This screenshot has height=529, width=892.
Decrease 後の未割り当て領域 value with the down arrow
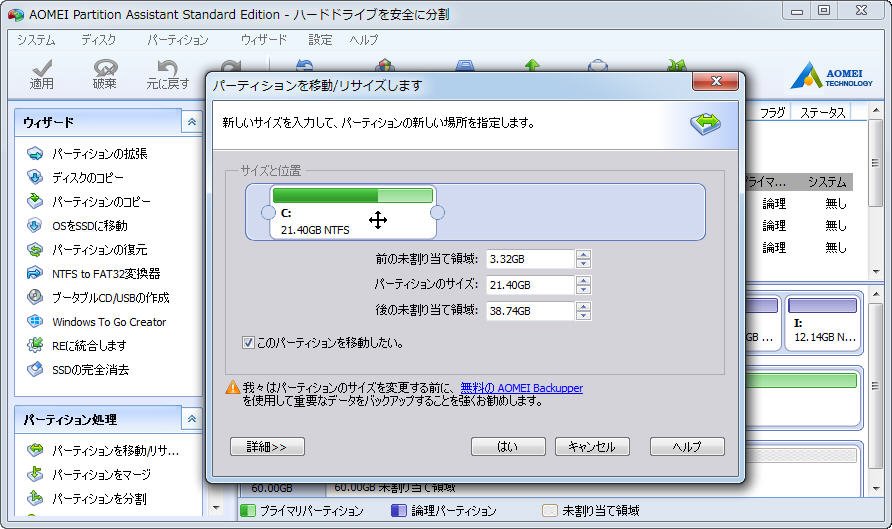point(583,315)
